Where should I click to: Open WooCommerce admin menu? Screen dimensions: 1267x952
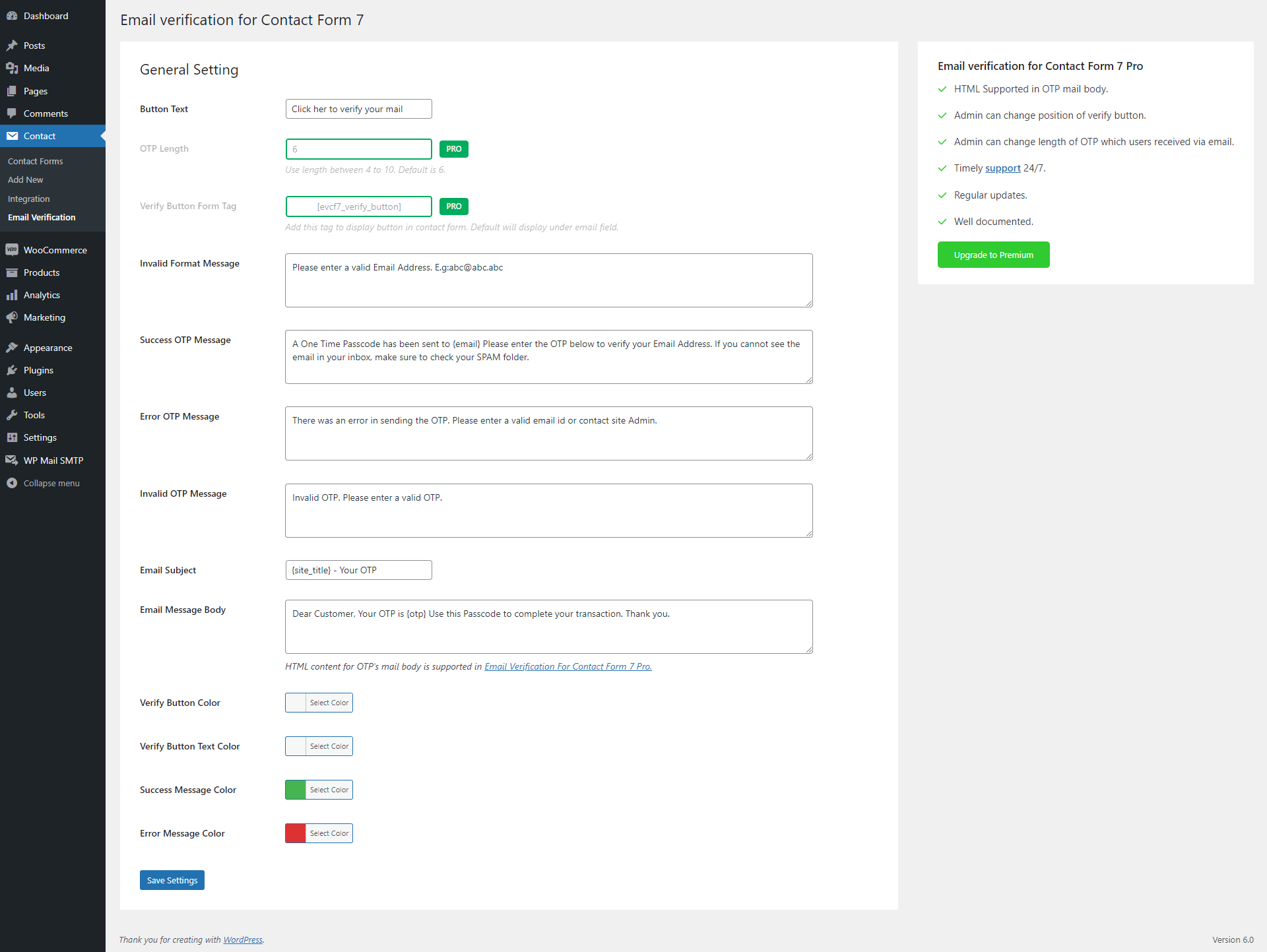pyautogui.click(x=53, y=250)
